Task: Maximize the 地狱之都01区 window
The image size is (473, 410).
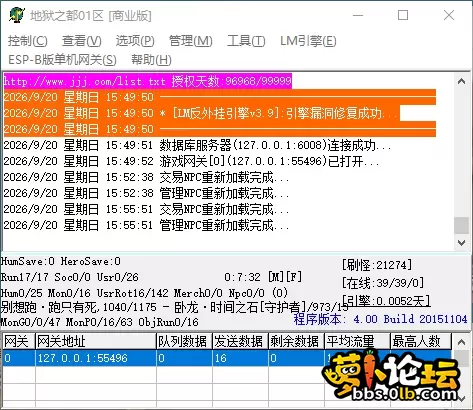Action: point(403,15)
